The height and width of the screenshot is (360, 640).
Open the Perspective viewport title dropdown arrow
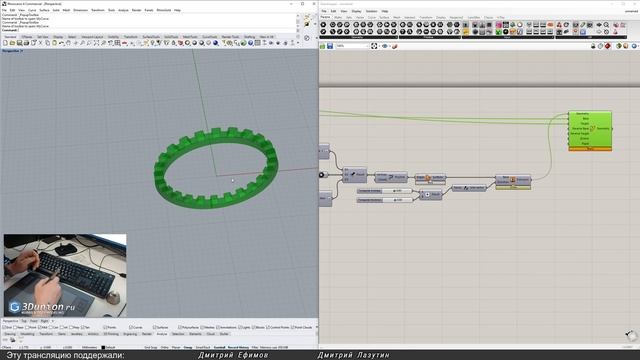click(x=22, y=51)
